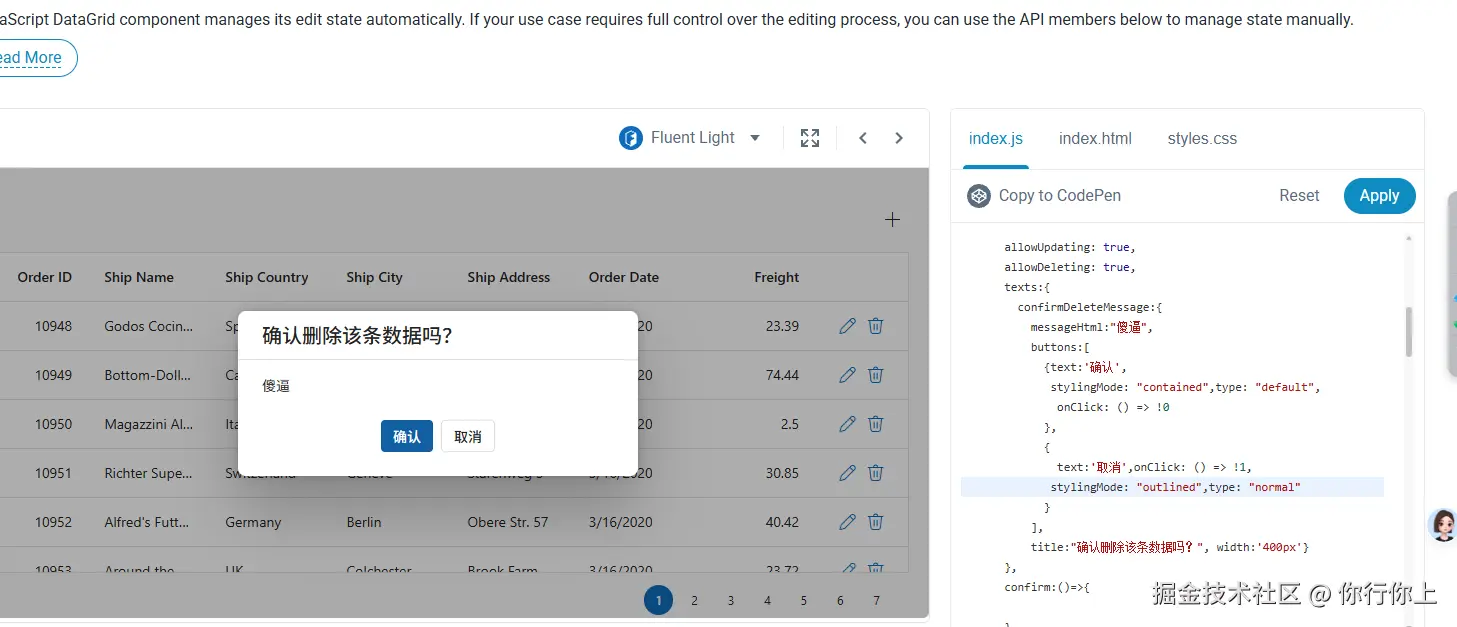This screenshot has width=1457, height=627.
Task: Click the pencil icon for order 10951
Action: click(847, 473)
